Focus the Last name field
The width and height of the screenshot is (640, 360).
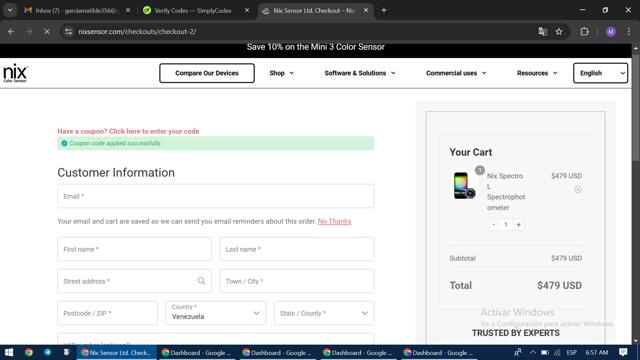pos(297,249)
